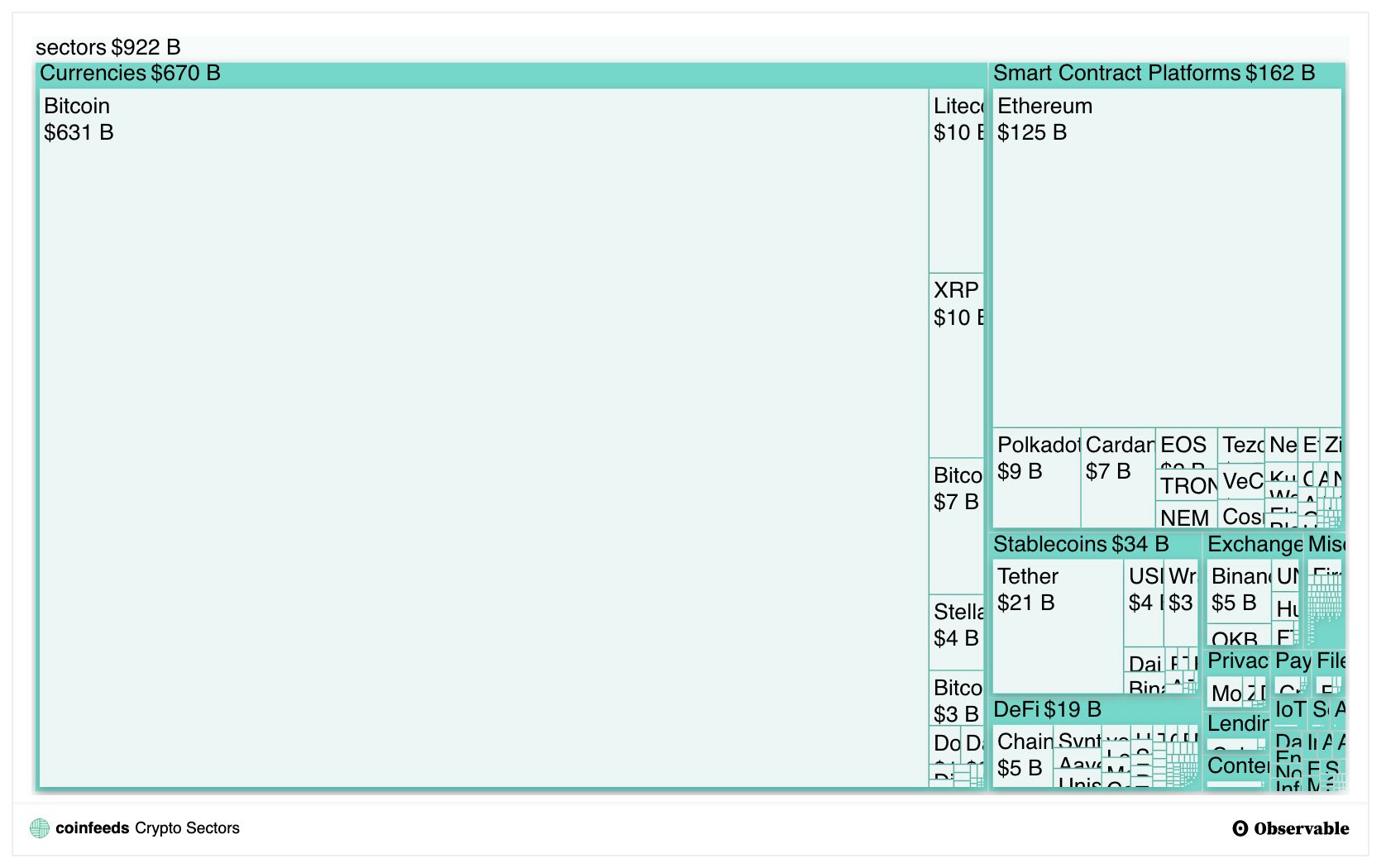Click the Cardano $7 B cell
The height and width of the screenshot is (868, 1386).
tap(1118, 478)
